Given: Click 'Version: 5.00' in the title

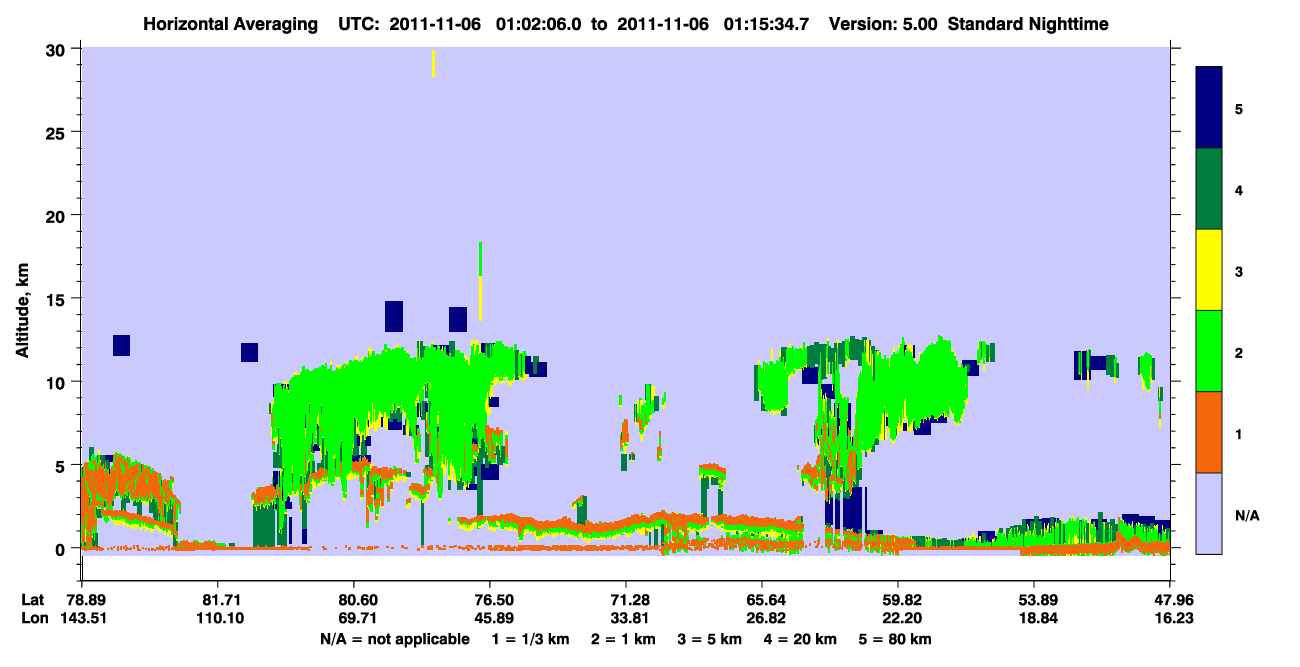Looking at the screenshot, I should [884, 24].
